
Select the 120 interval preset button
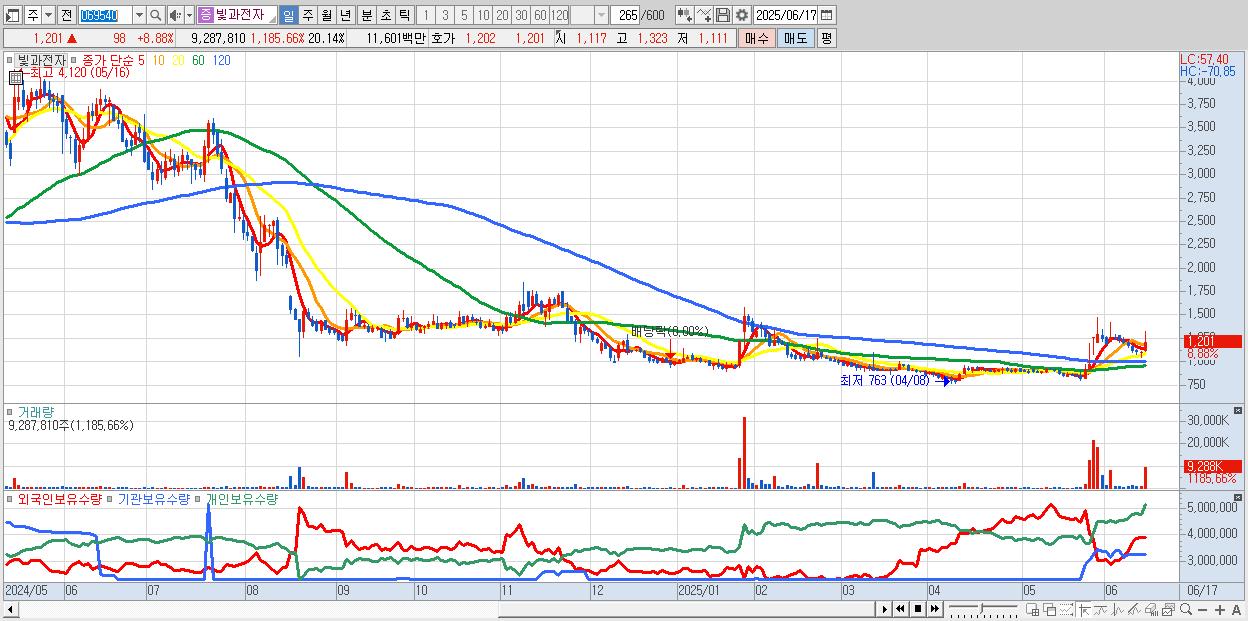(x=559, y=15)
